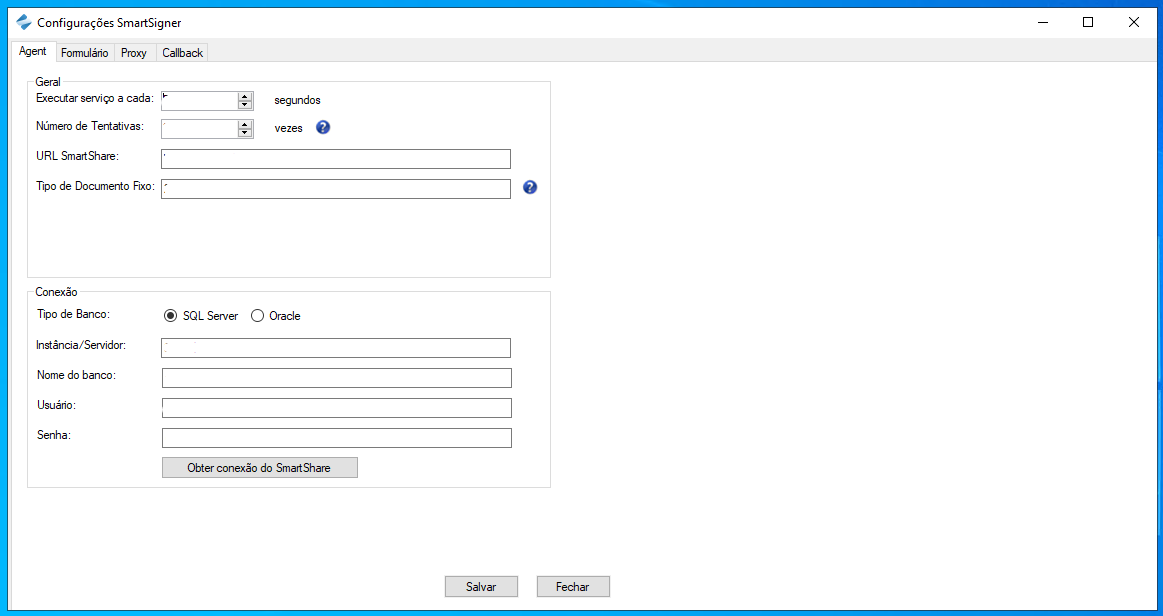Viewport: 1163px width, 616px height.
Task: Click the SmartSigner app icon in title bar
Action: pyautogui.click(x=24, y=22)
